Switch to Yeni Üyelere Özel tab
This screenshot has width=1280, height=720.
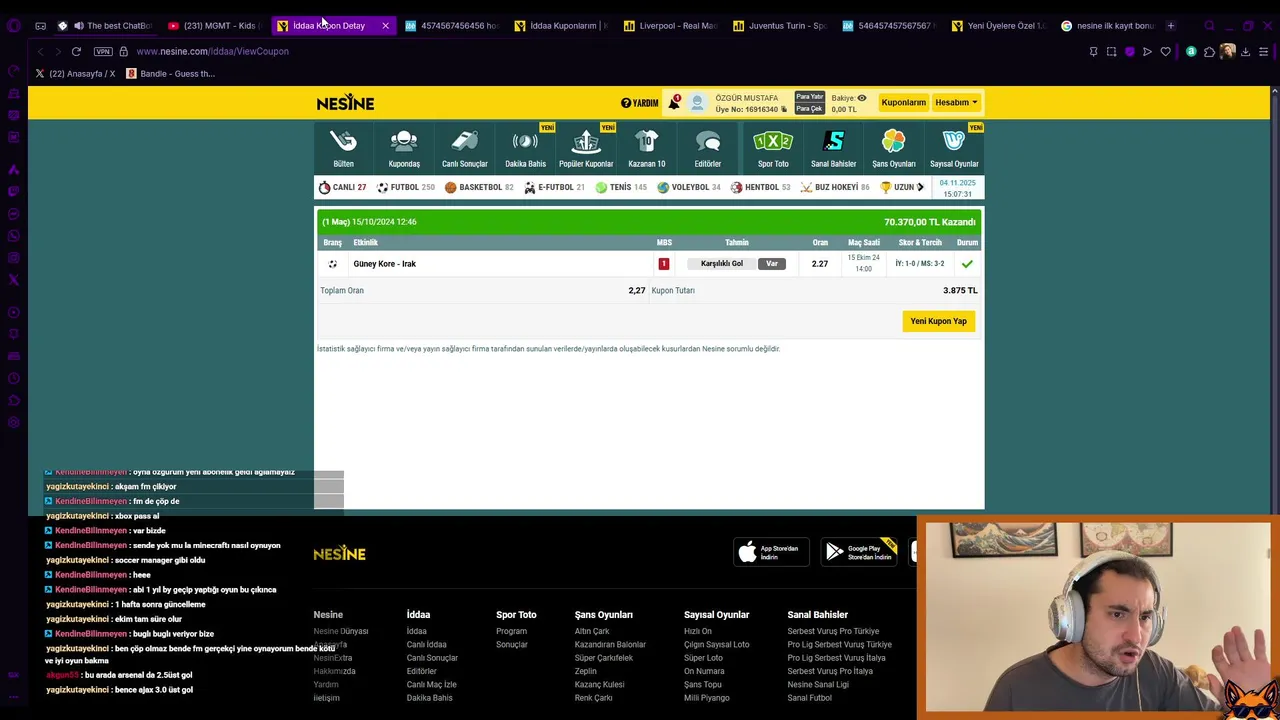999,25
